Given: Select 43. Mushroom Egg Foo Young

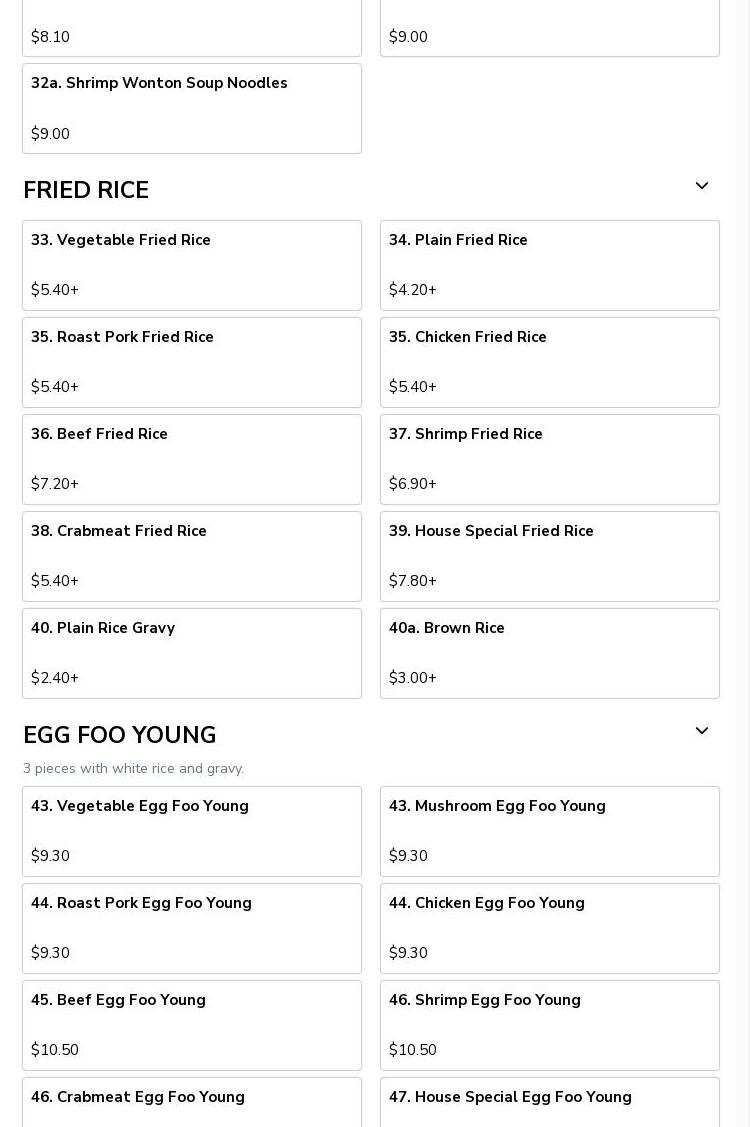Looking at the screenshot, I should tap(549, 831).
